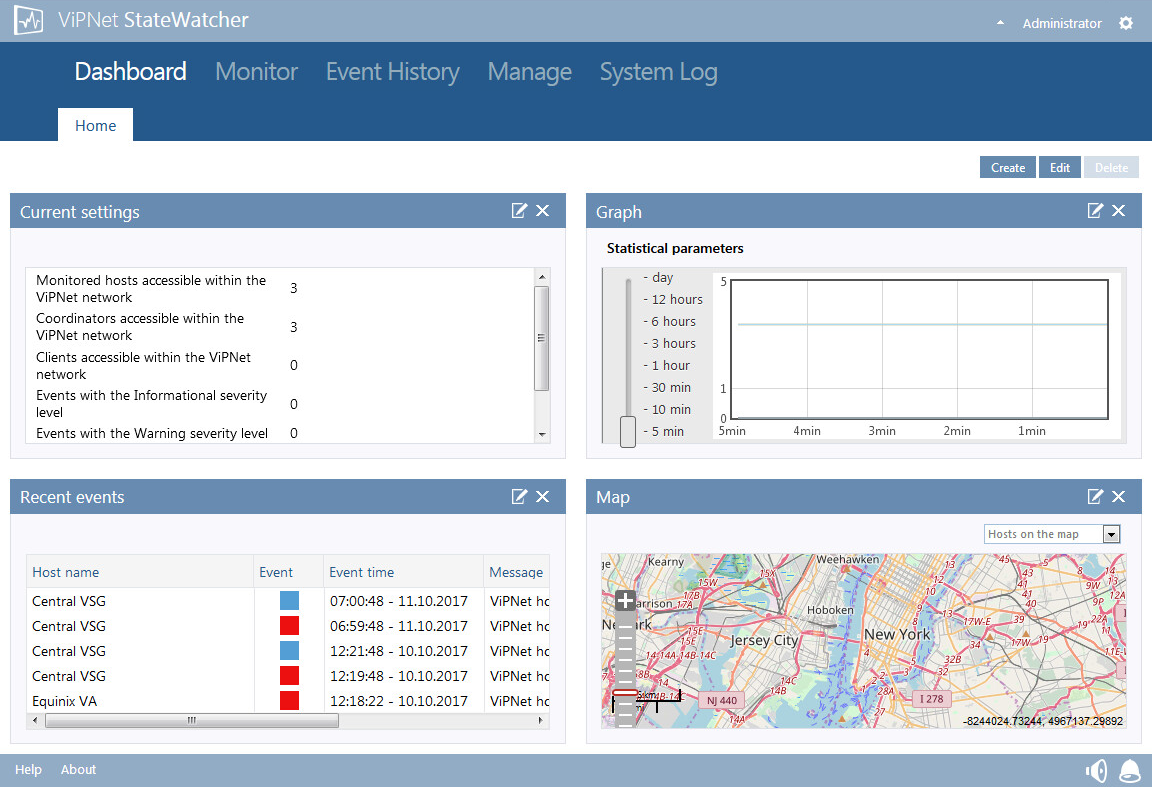This screenshot has height=787, width=1152.
Task: Click the red event square for Equinix VA
Action: (x=289, y=701)
